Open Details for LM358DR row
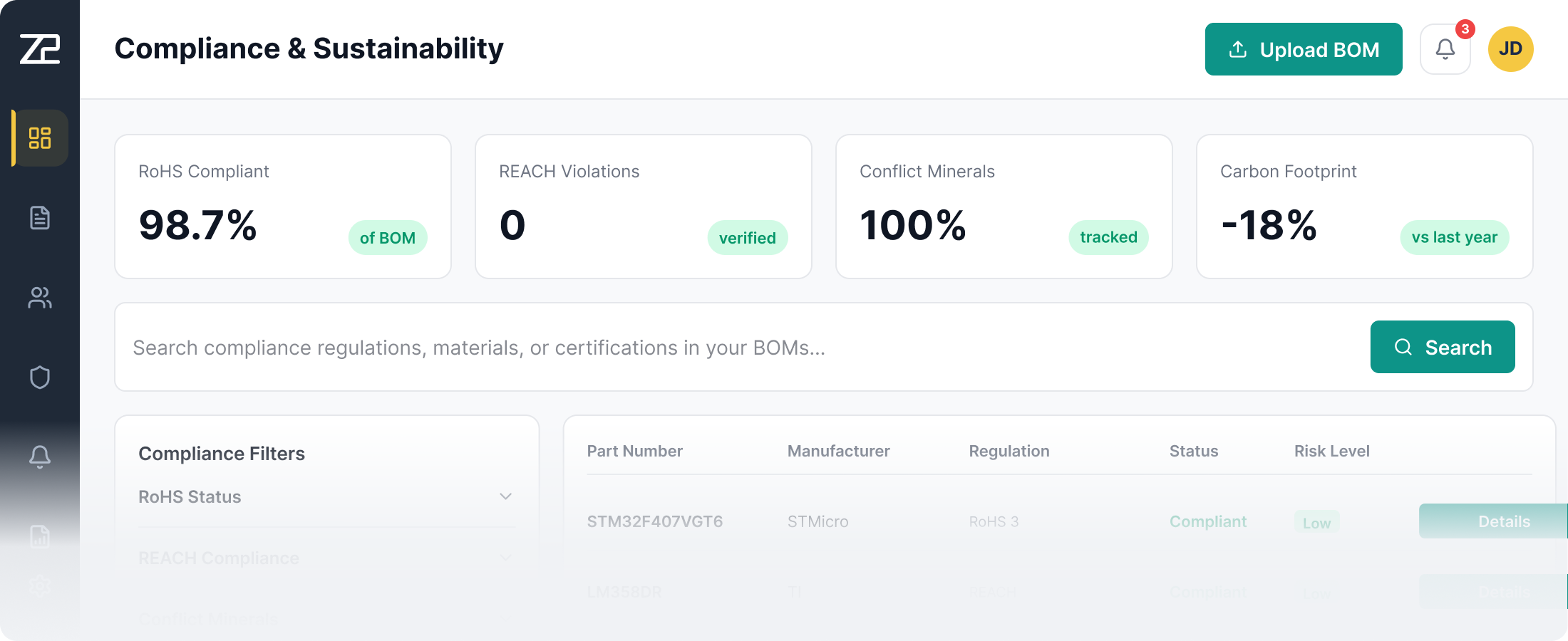 coord(1493,592)
